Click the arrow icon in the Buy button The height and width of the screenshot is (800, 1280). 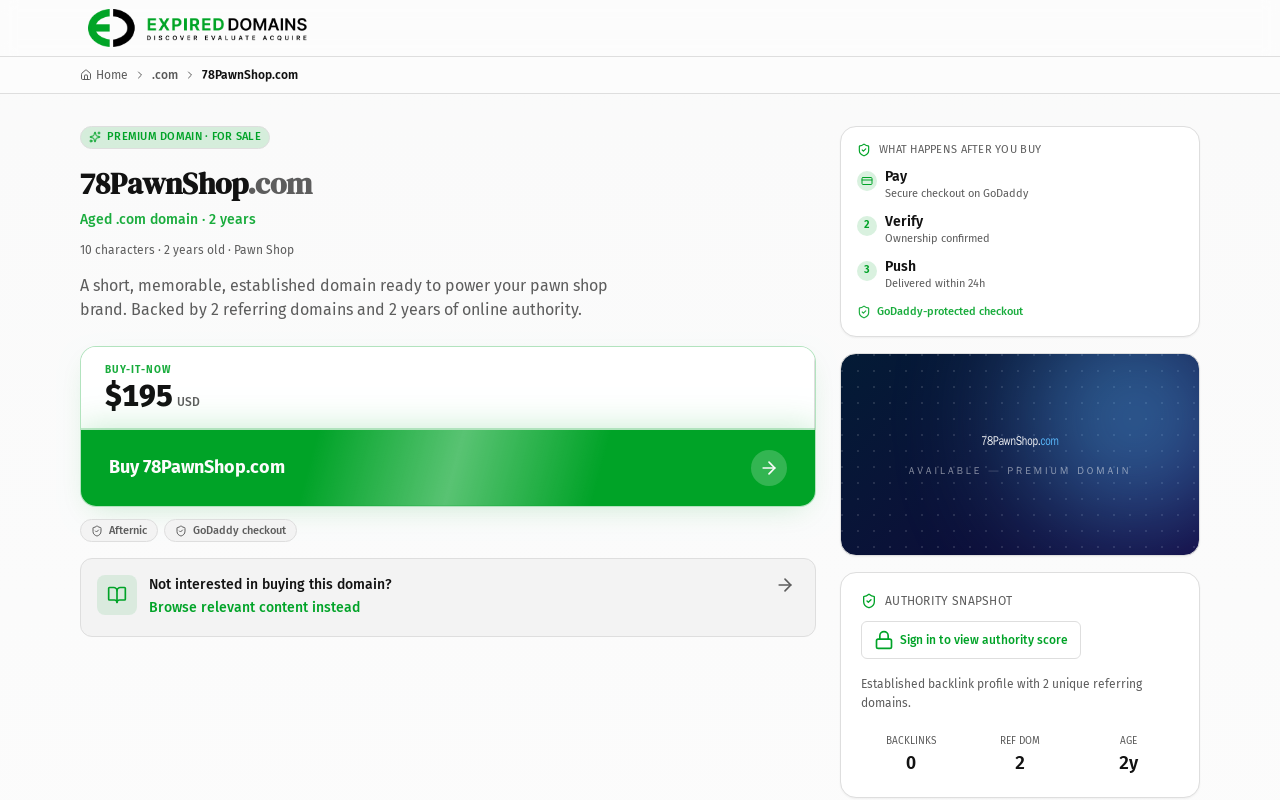769,468
